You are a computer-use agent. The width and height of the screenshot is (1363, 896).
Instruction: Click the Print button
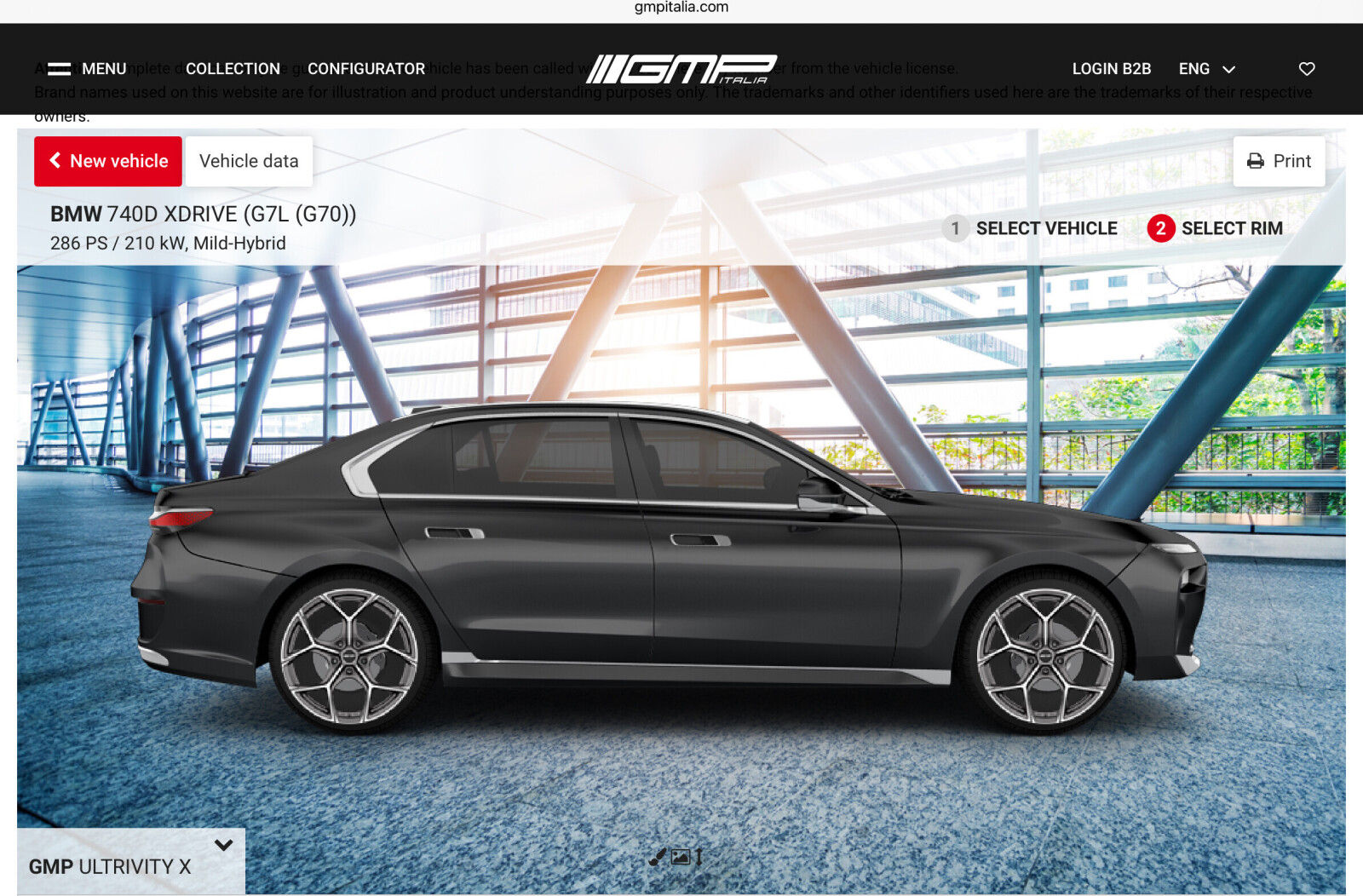point(1279,161)
